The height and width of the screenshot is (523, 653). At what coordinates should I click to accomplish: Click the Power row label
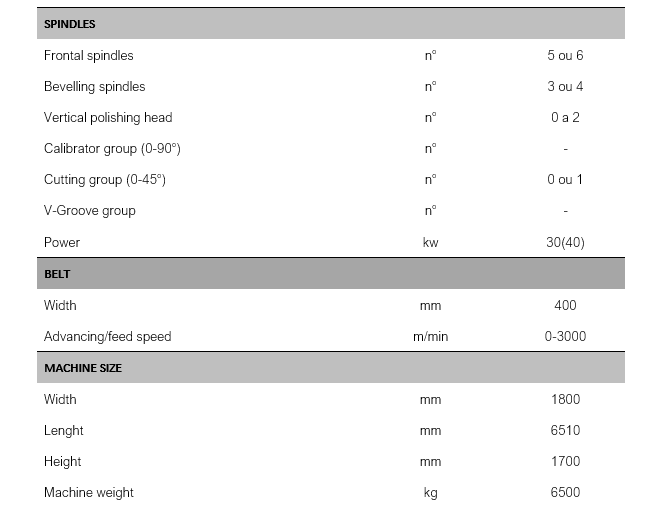click(62, 242)
